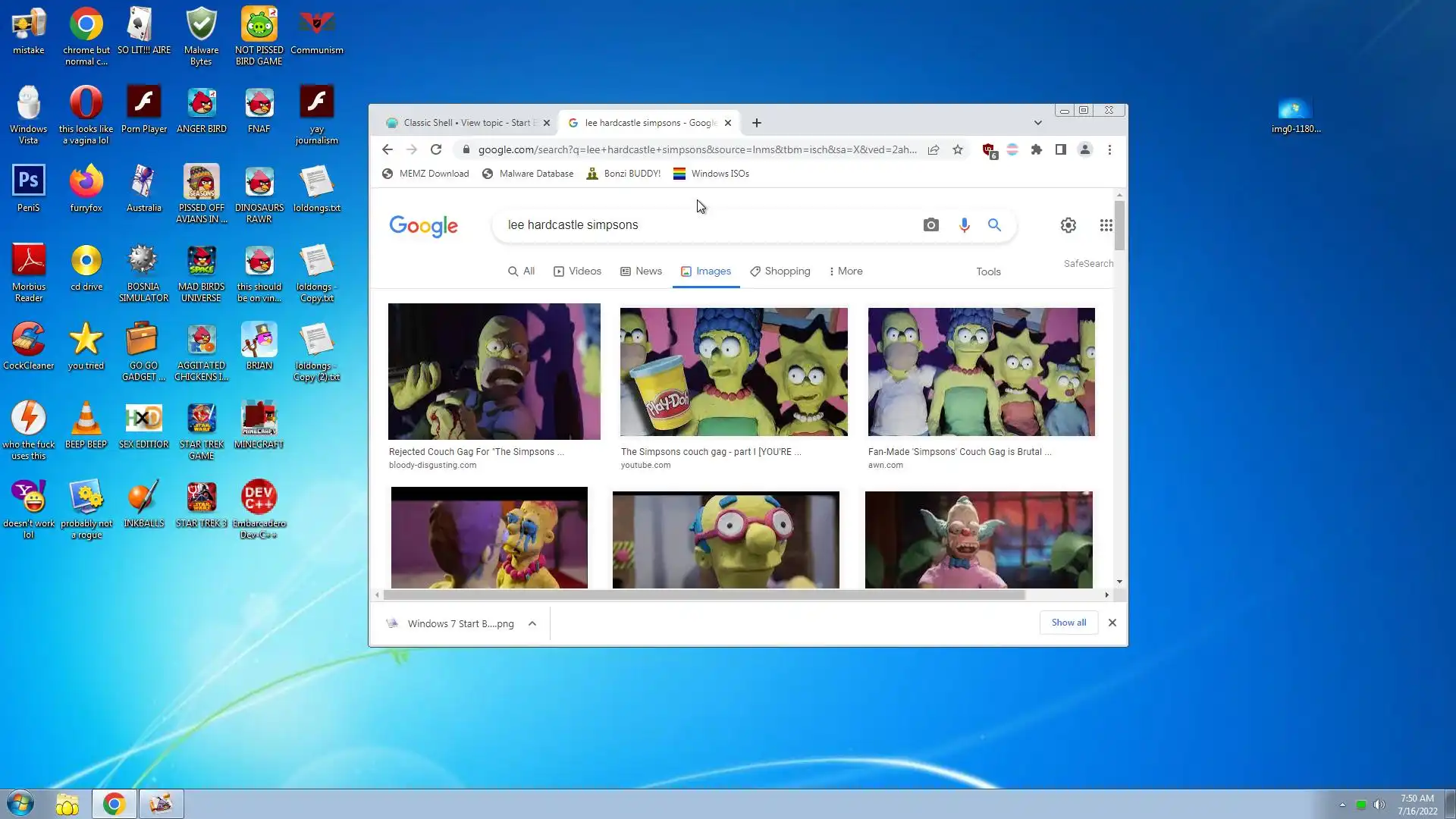Switch to the Videos search tab

tap(577, 271)
